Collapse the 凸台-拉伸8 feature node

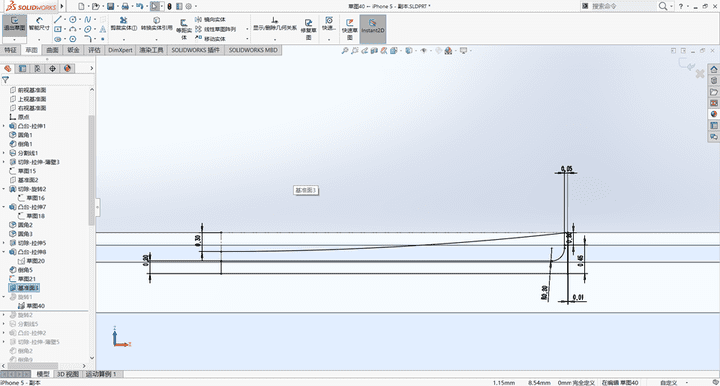coord(4,252)
